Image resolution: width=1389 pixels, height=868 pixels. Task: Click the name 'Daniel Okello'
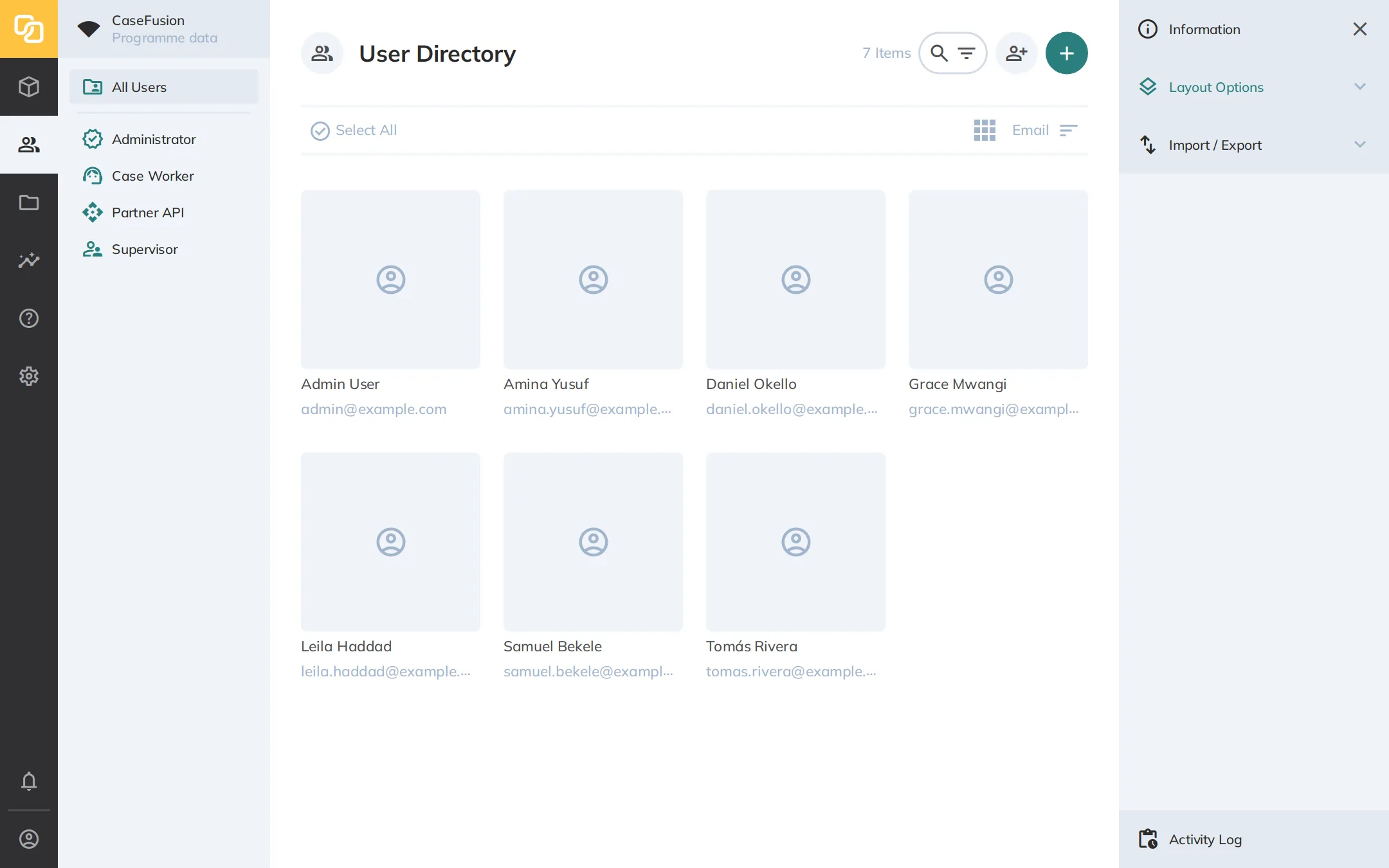751,384
